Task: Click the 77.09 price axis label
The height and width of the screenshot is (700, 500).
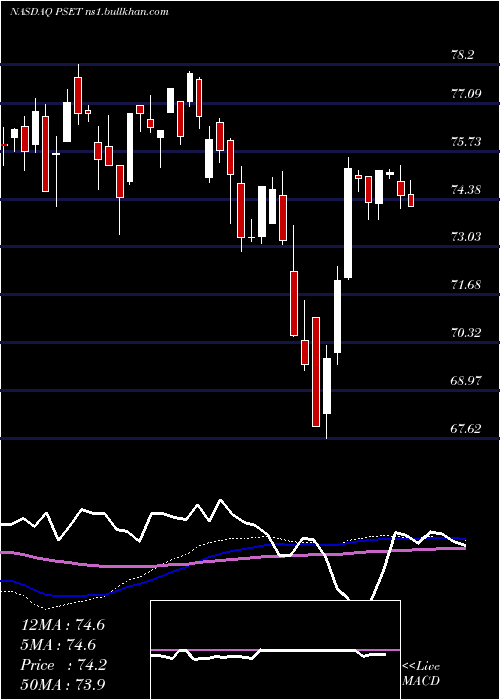Action: point(467,94)
